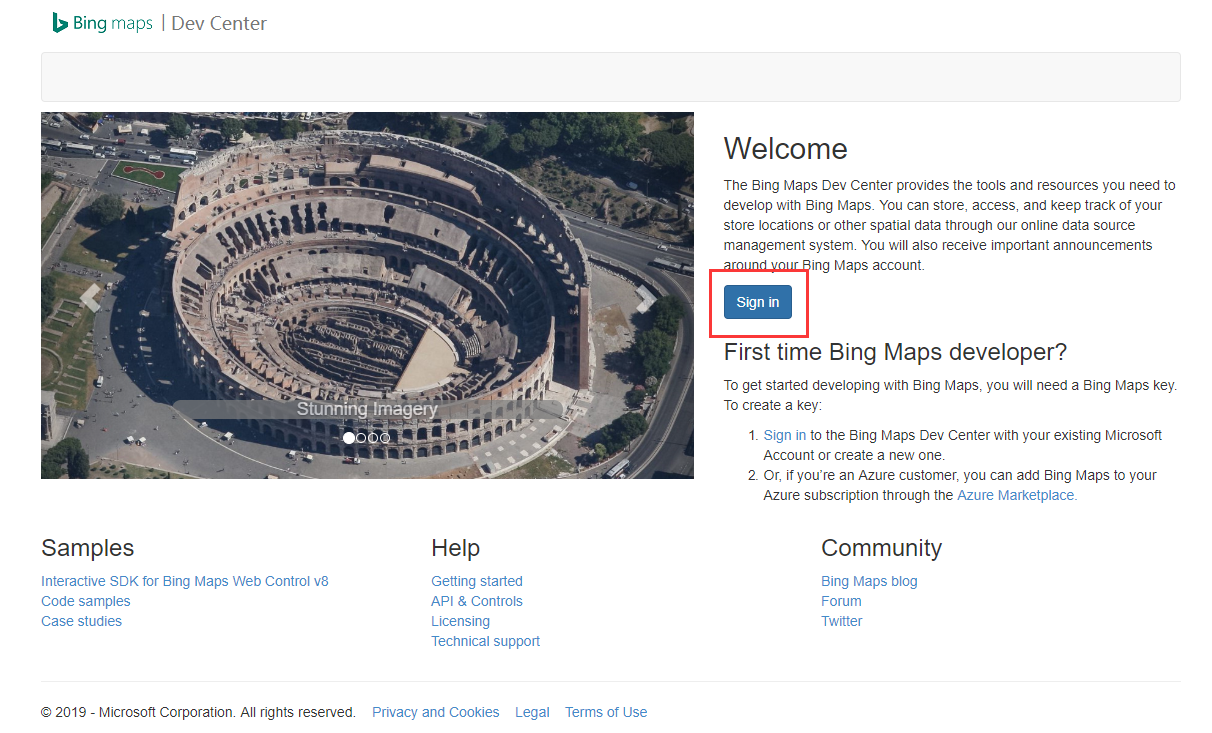
Task: Open the Getting started help link
Action: pos(476,581)
